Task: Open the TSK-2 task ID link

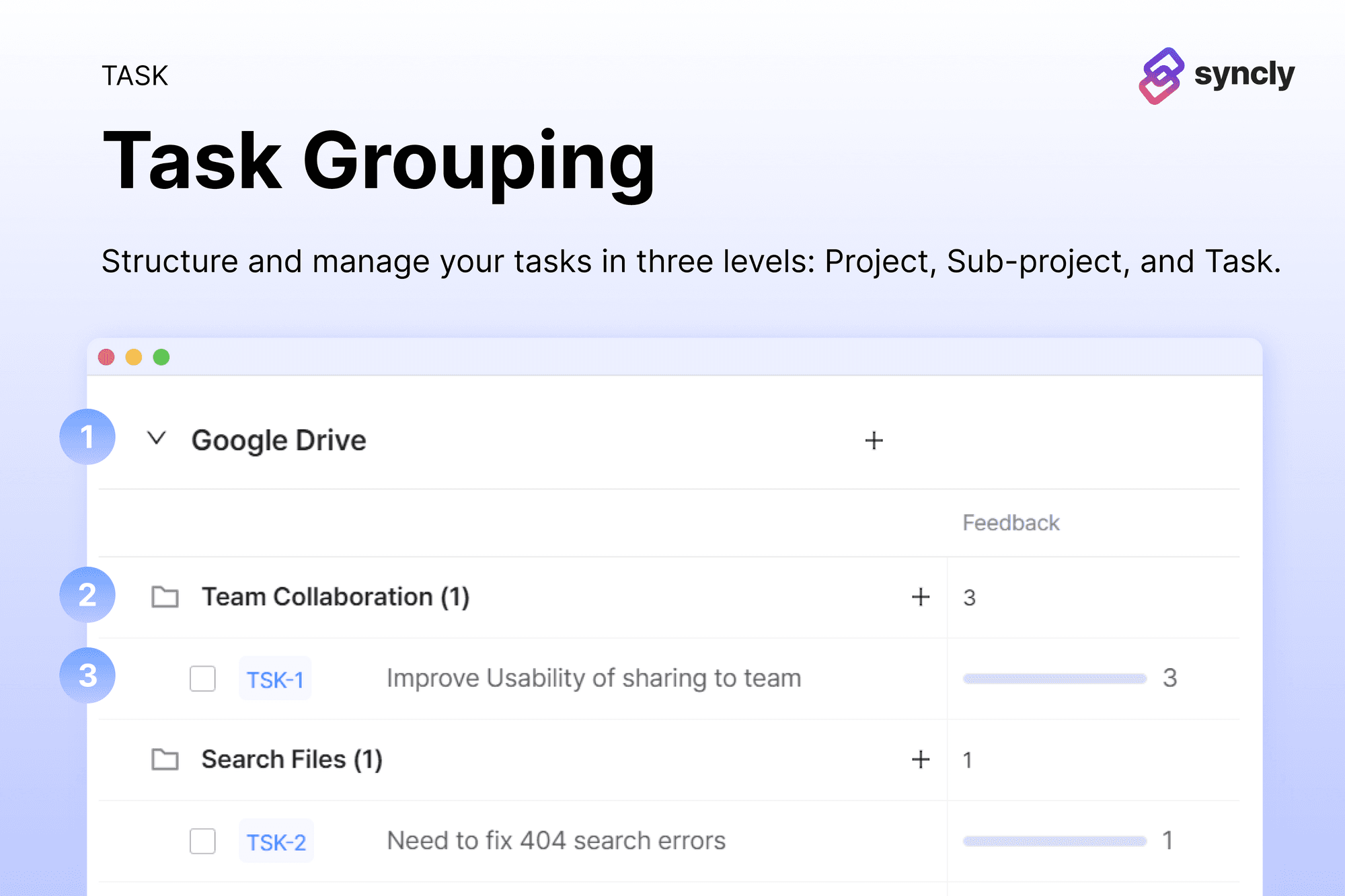Action: 276,842
